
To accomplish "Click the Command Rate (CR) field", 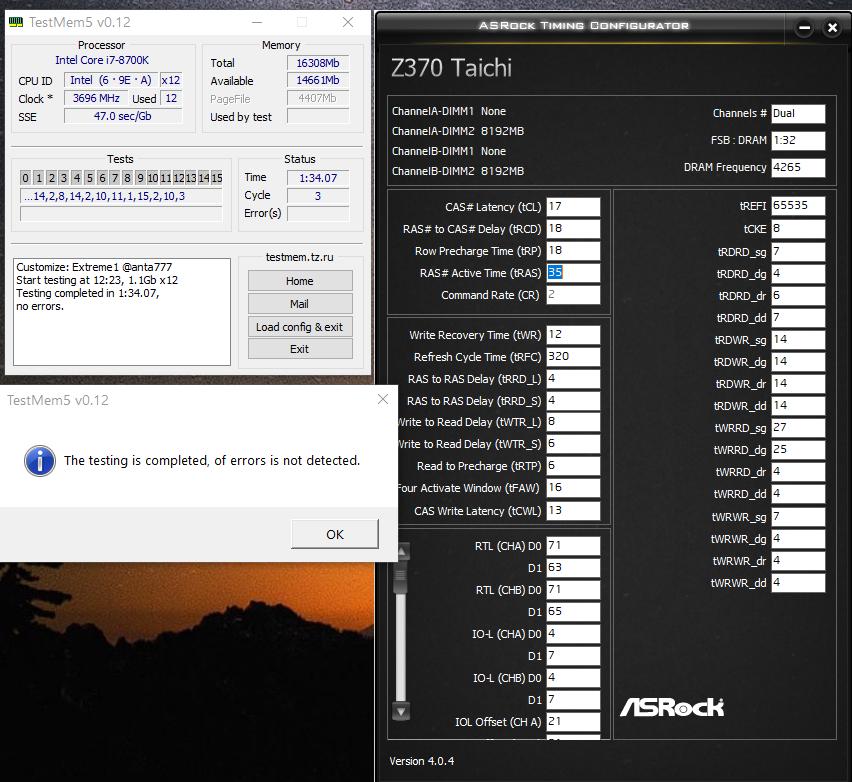I will click(x=573, y=295).
